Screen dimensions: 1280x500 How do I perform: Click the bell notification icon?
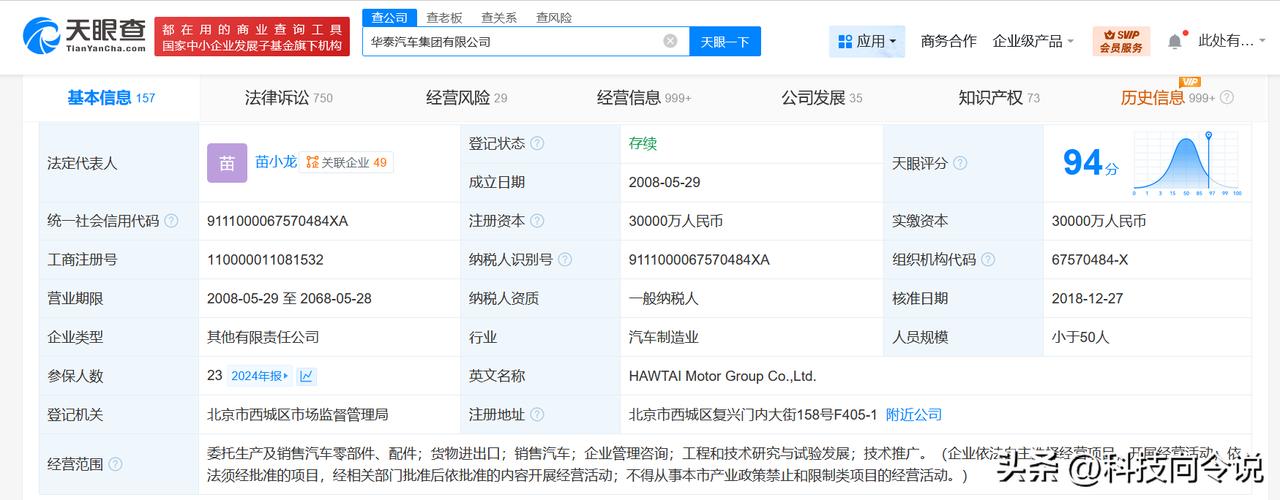[x=1175, y=41]
